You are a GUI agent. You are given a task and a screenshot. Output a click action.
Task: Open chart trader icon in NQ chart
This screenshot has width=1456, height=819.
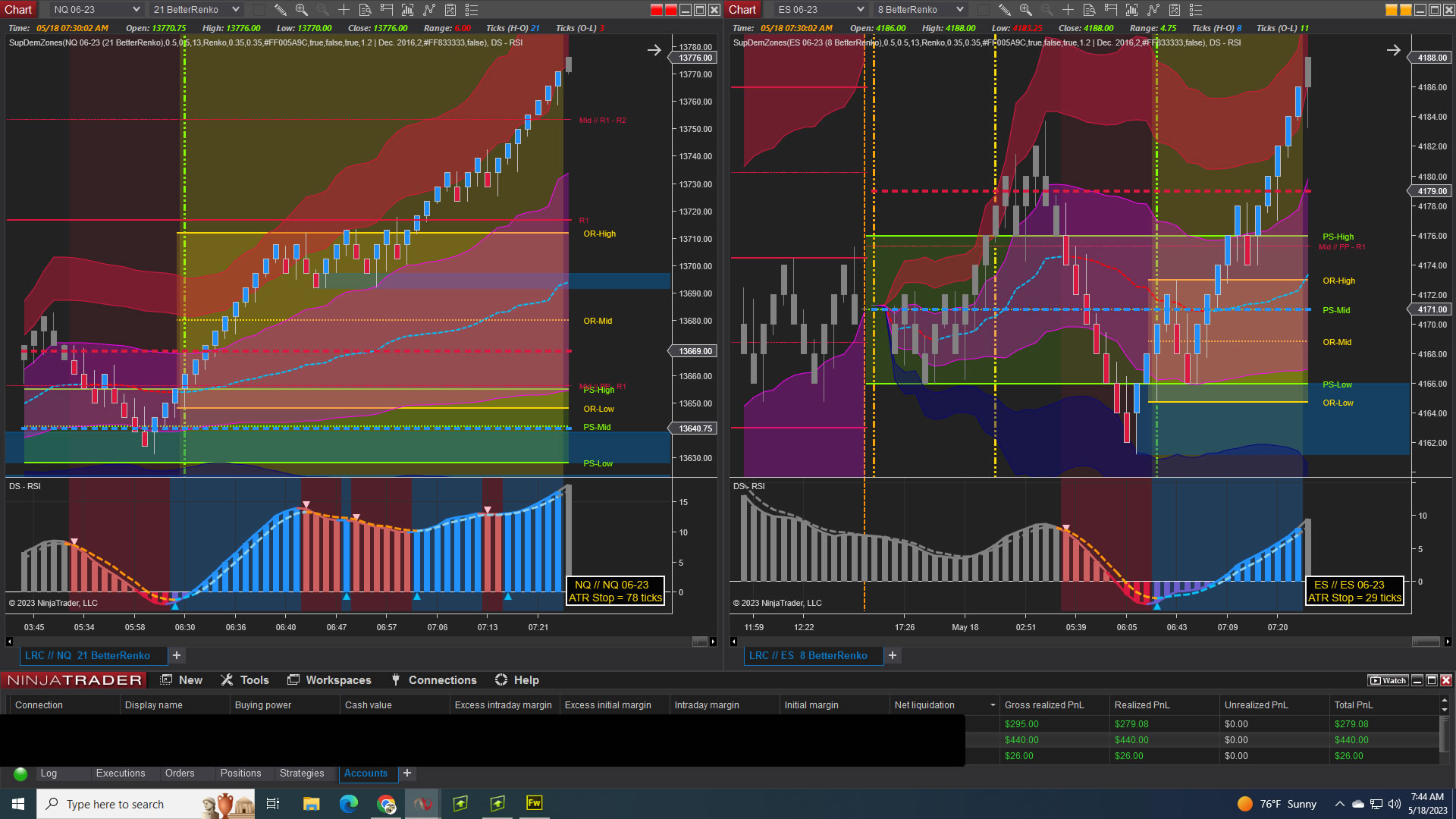pyautogui.click(x=387, y=10)
